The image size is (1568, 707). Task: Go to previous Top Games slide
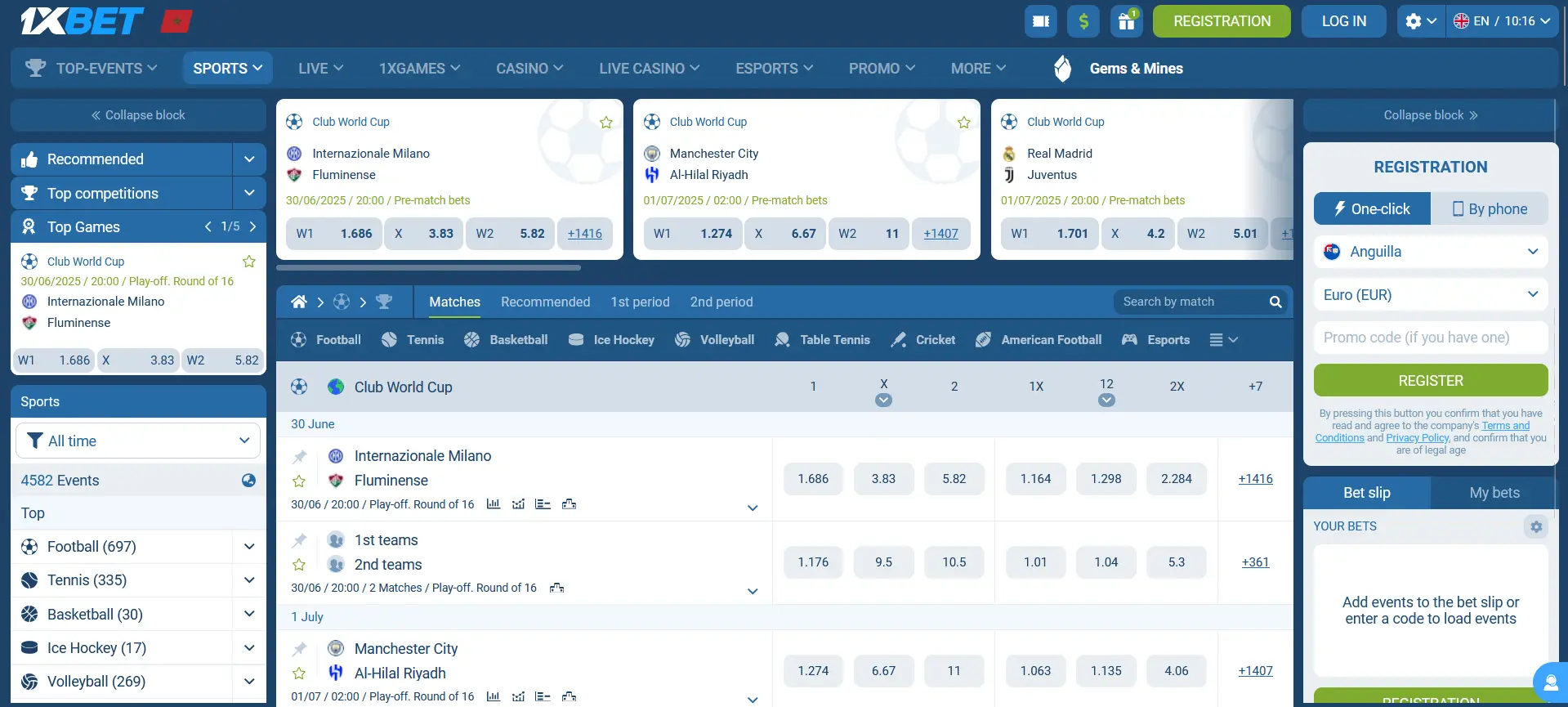(208, 226)
